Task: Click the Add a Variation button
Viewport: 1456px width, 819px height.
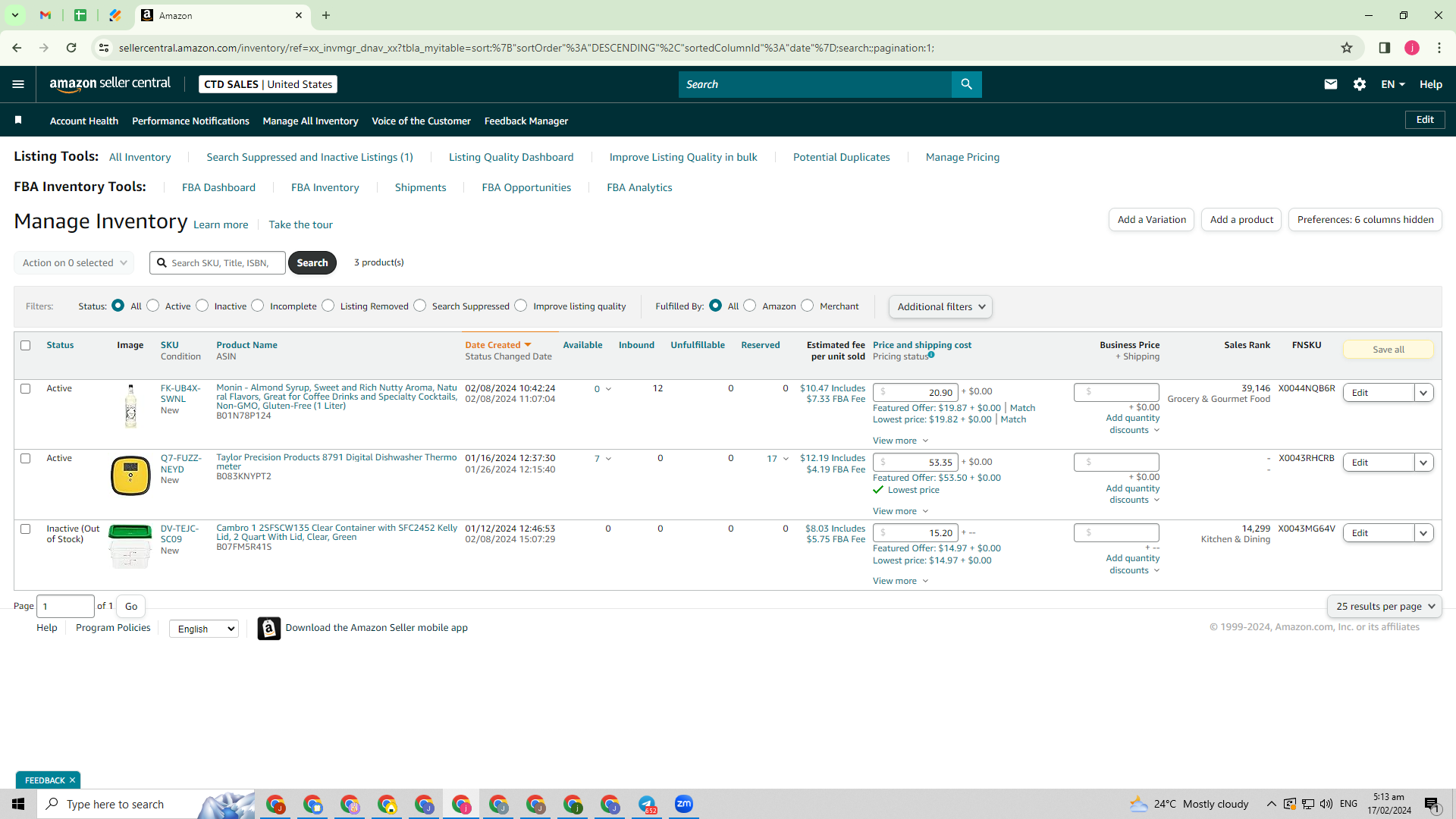Action: click(1151, 219)
